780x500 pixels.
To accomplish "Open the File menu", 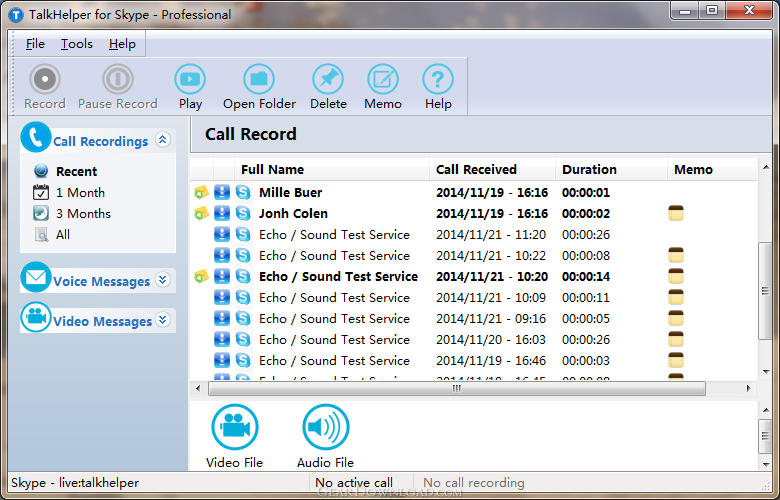I will tap(35, 44).
